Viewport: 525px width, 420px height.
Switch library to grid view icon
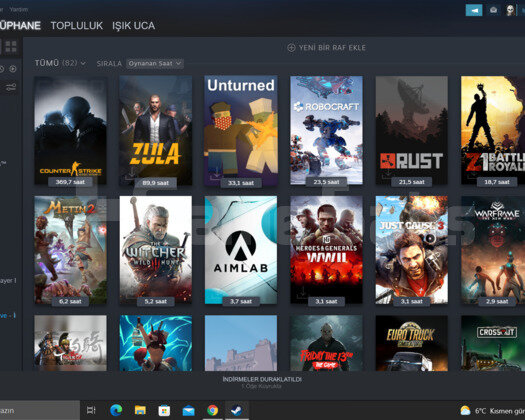(x=11, y=47)
